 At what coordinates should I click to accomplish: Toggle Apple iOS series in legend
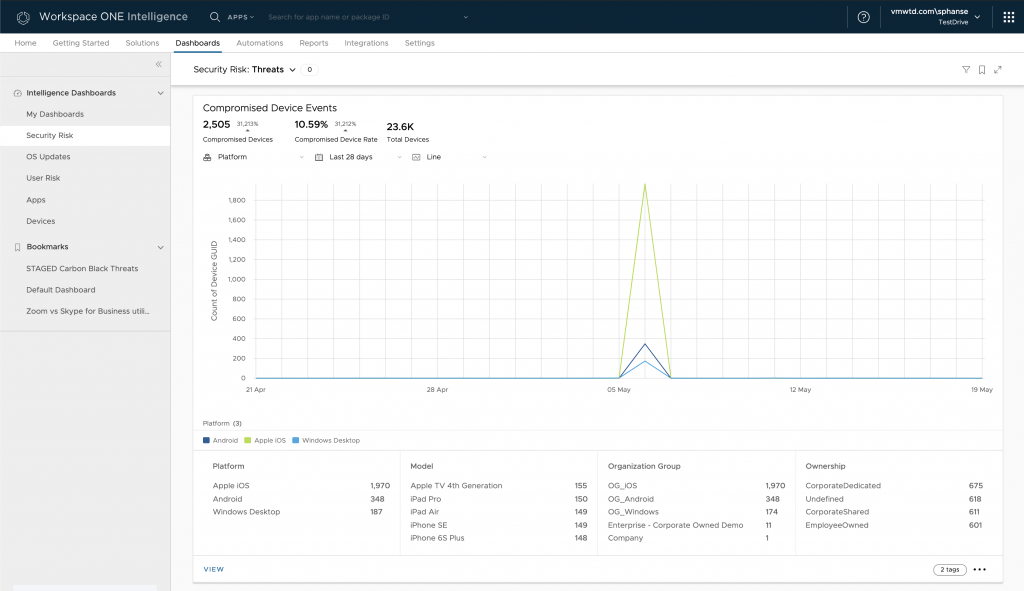(268, 440)
